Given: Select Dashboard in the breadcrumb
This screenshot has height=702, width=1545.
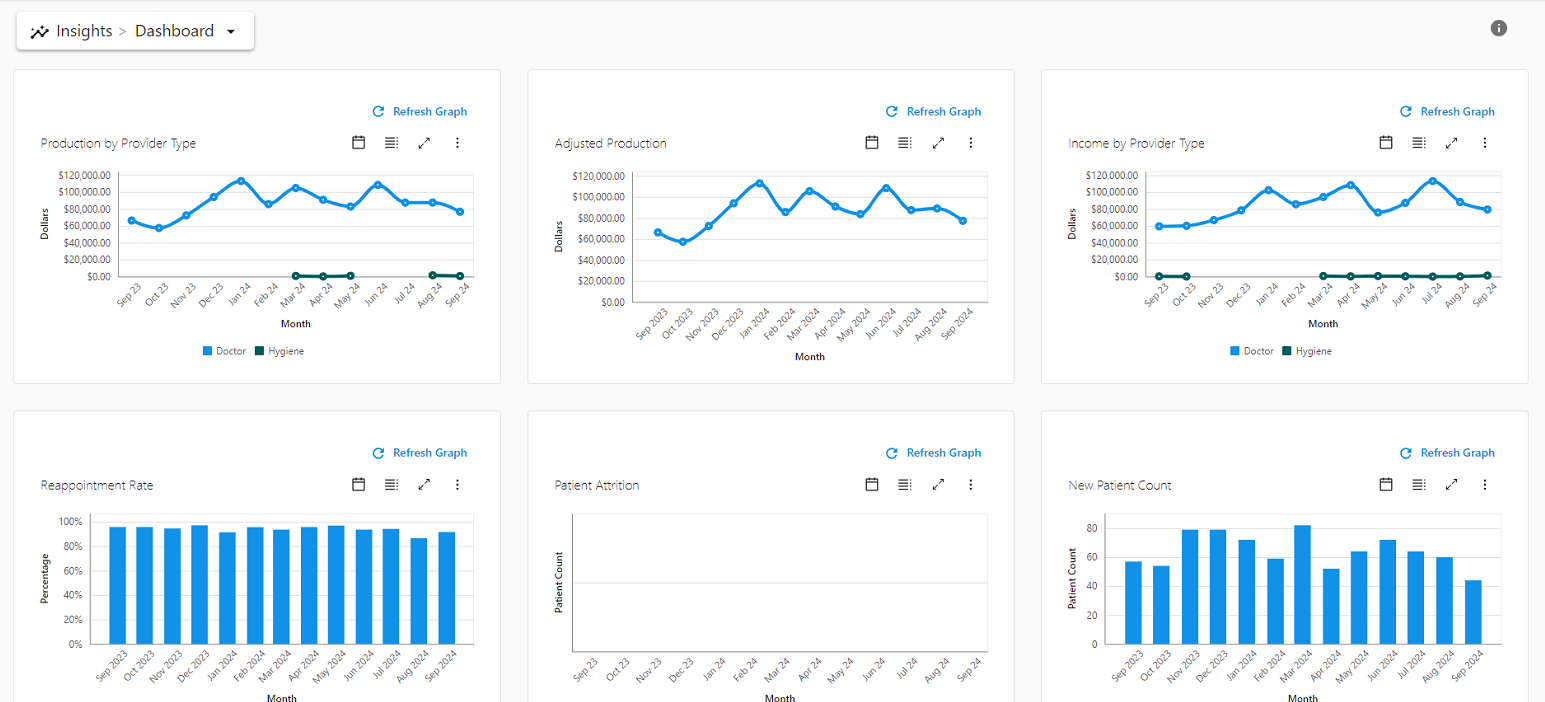Looking at the screenshot, I should click(x=174, y=30).
